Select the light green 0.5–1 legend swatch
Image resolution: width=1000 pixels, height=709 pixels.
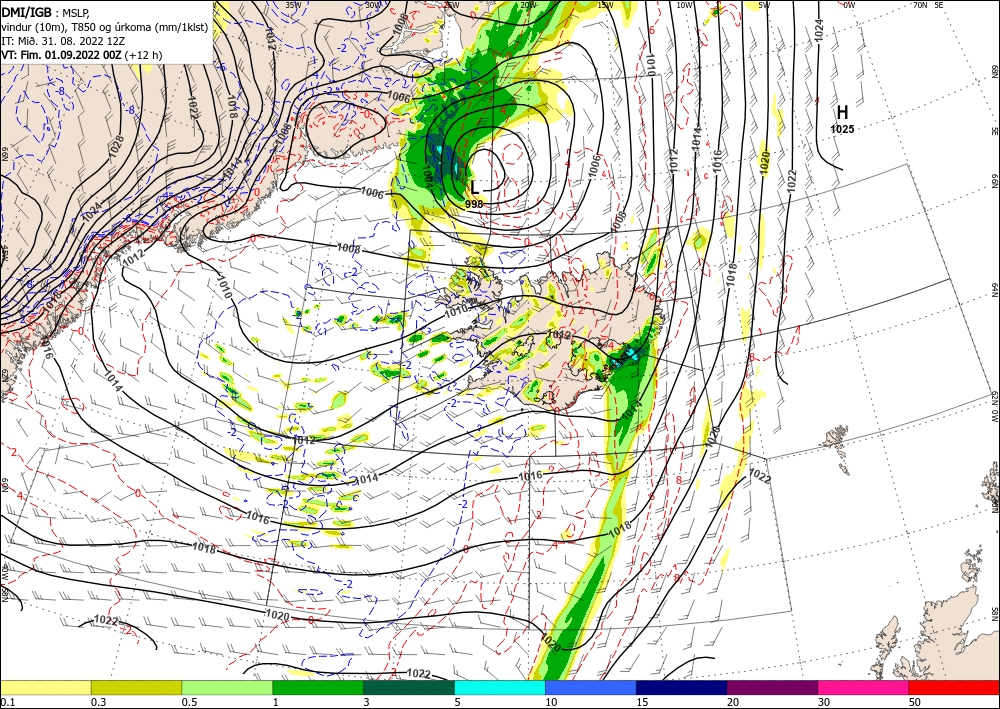[x=227, y=687]
